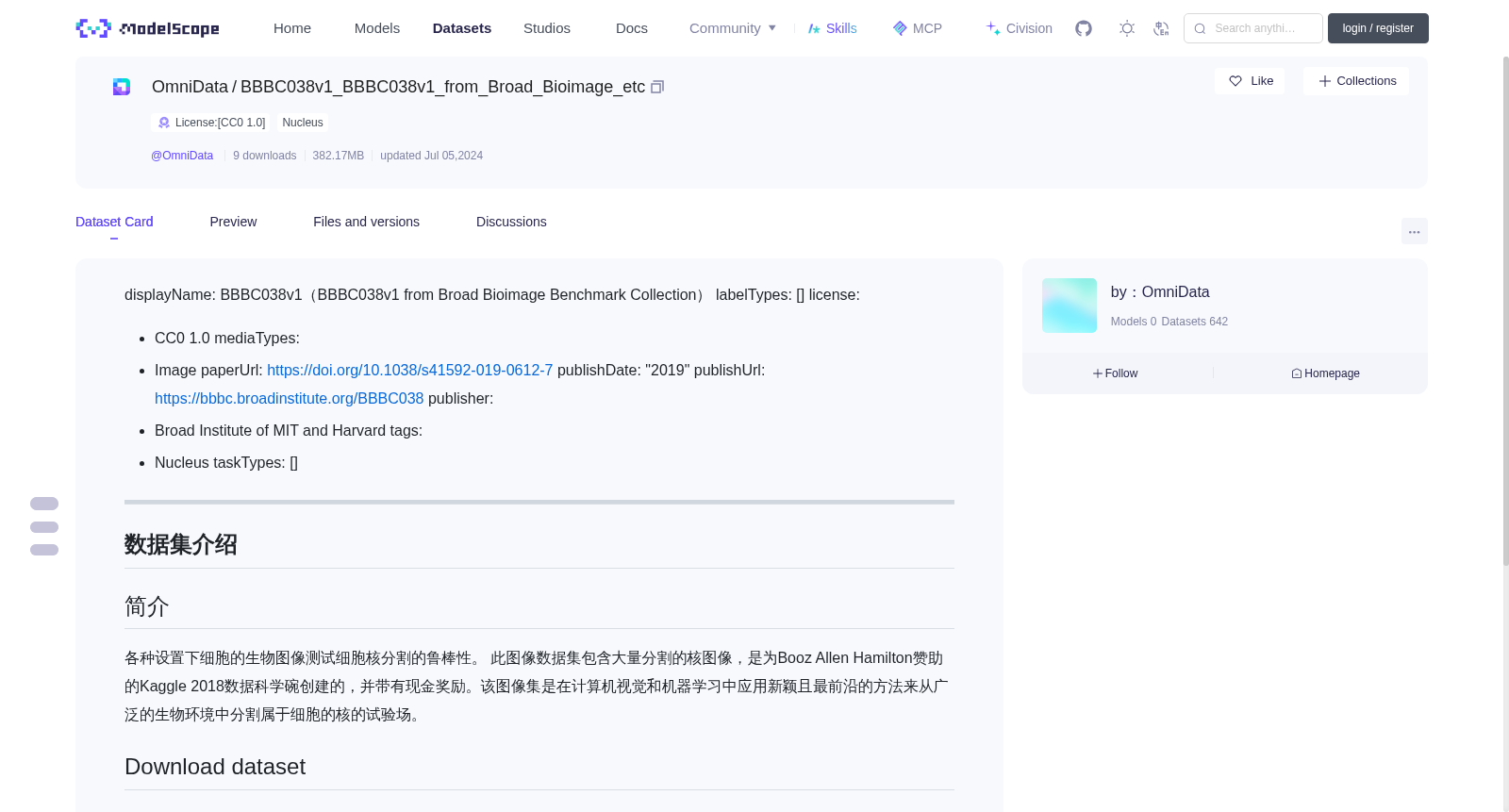This screenshot has width=1509, height=812.
Task: Click the heart icon in Like
Action: pos(1235,81)
